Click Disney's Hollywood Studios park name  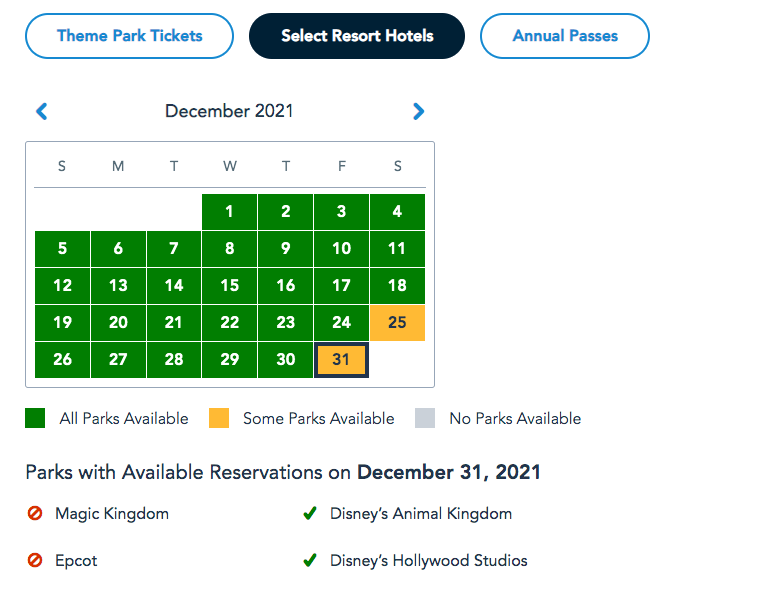coord(429,561)
